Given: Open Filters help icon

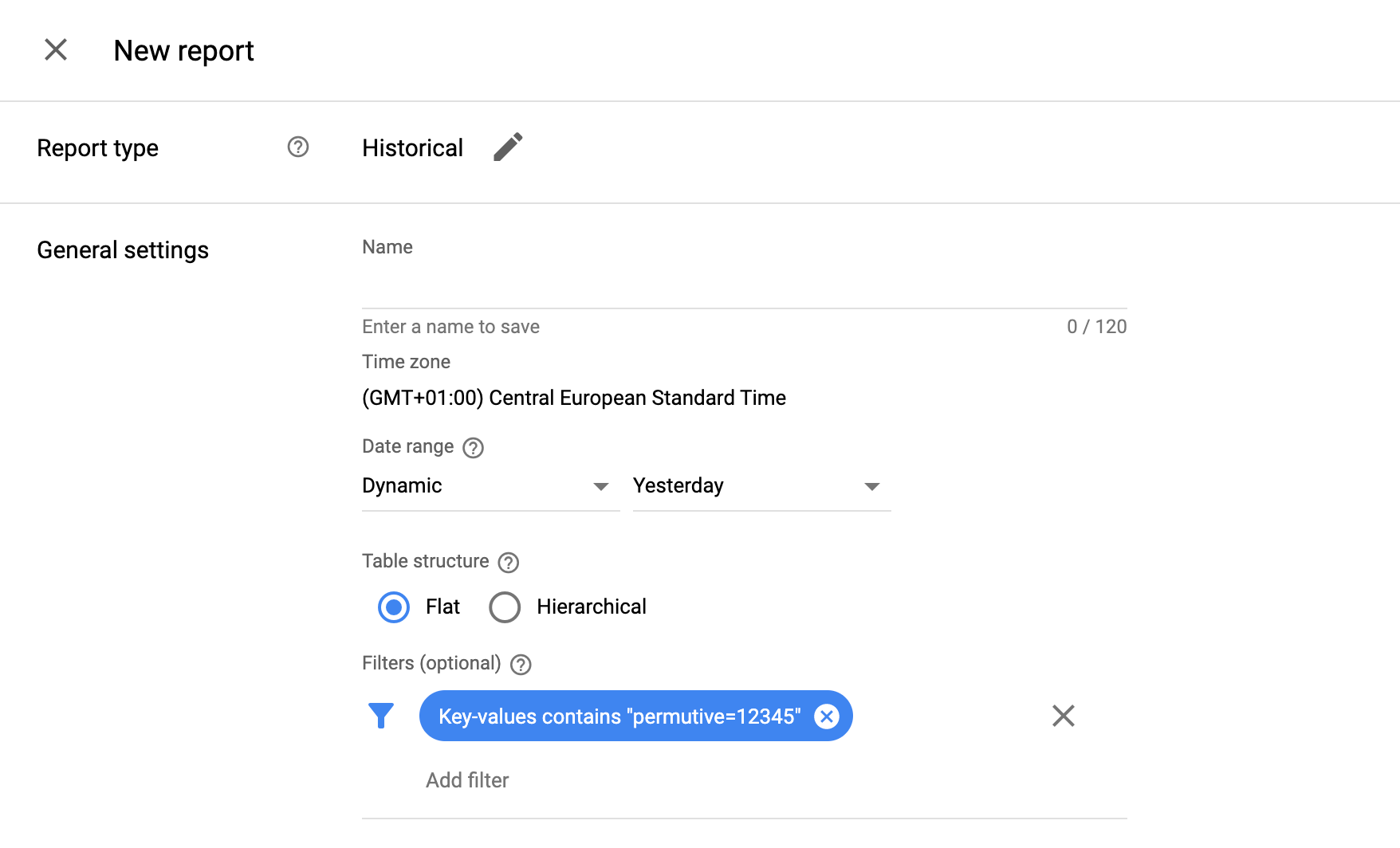Looking at the screenshot, I should [521, 665].
